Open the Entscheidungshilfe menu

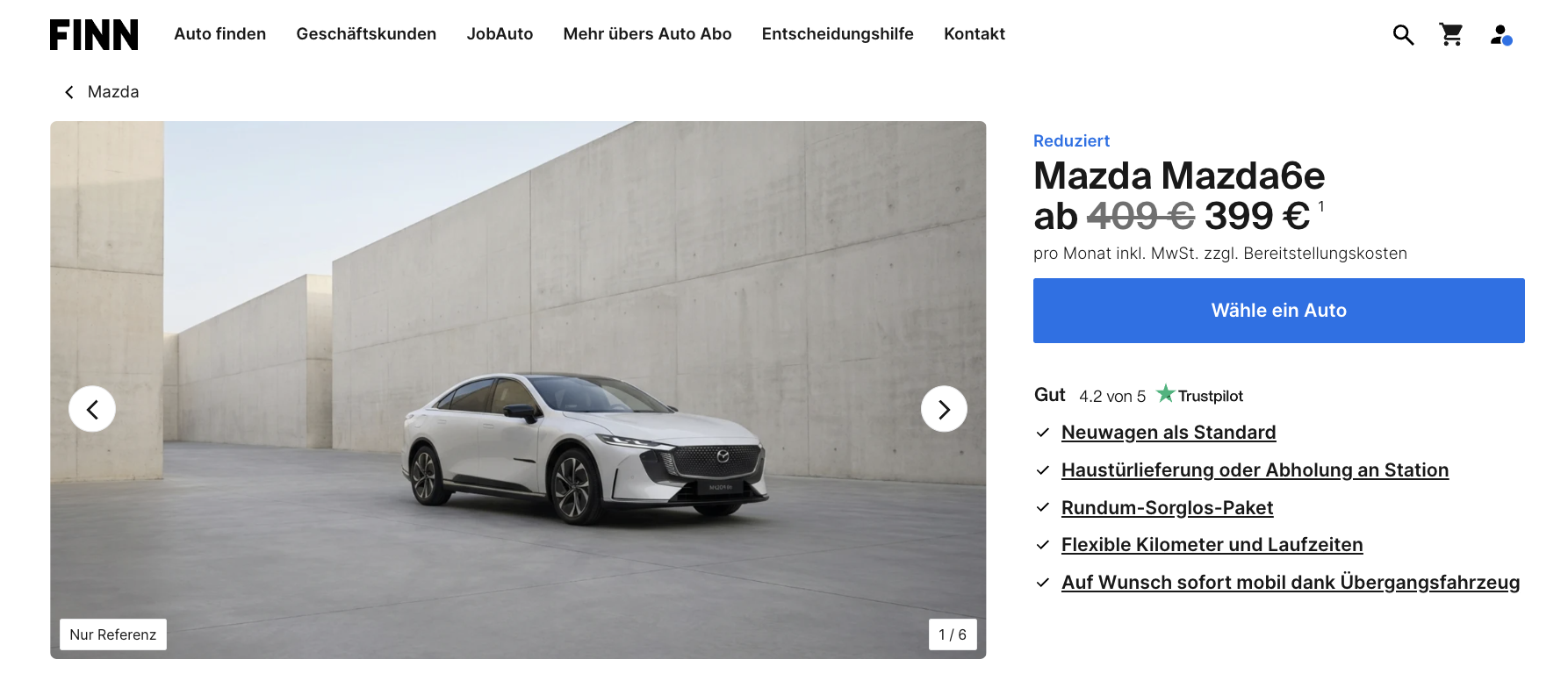[x=838, y=34]
